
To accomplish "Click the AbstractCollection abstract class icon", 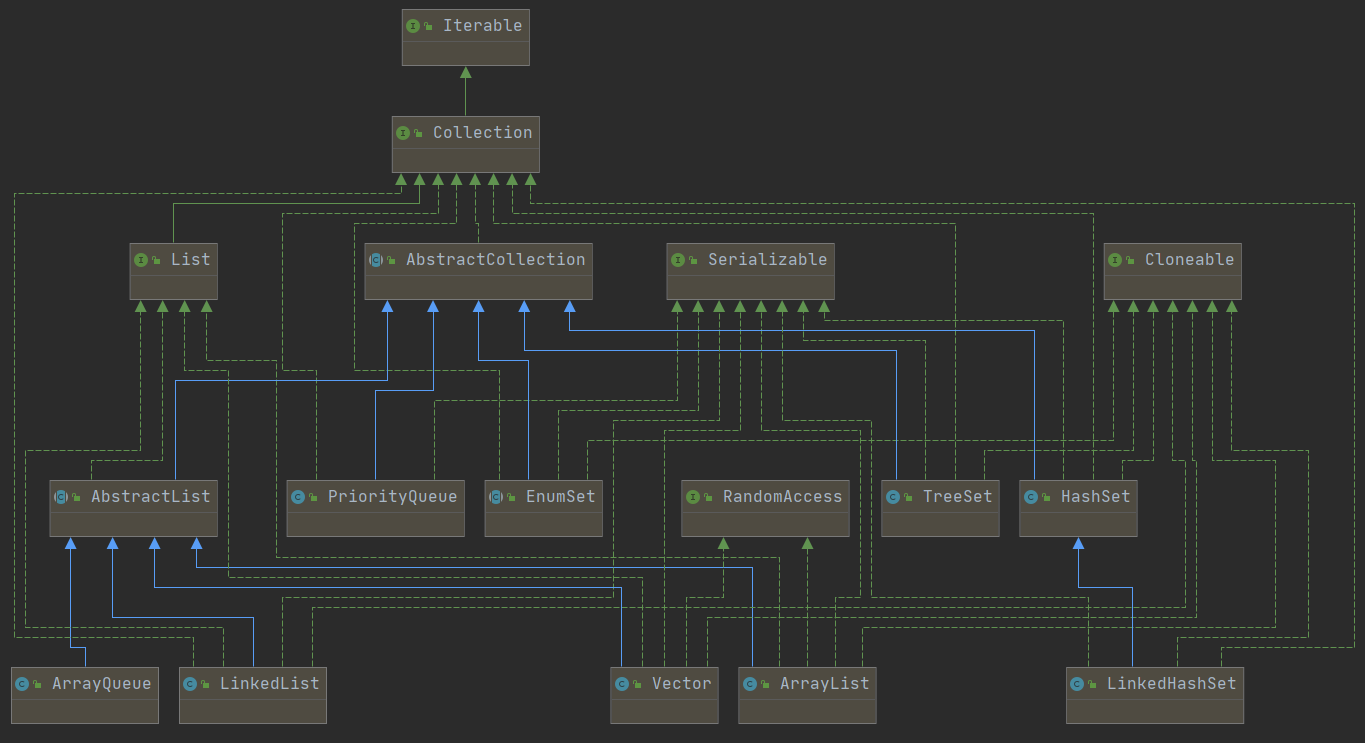I will (x=376, y=260).
